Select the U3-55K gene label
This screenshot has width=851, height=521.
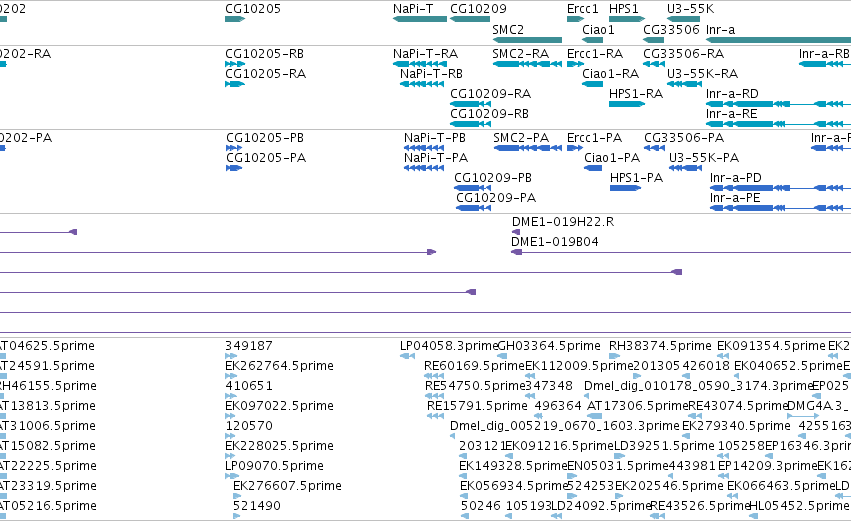coord(690,9)
